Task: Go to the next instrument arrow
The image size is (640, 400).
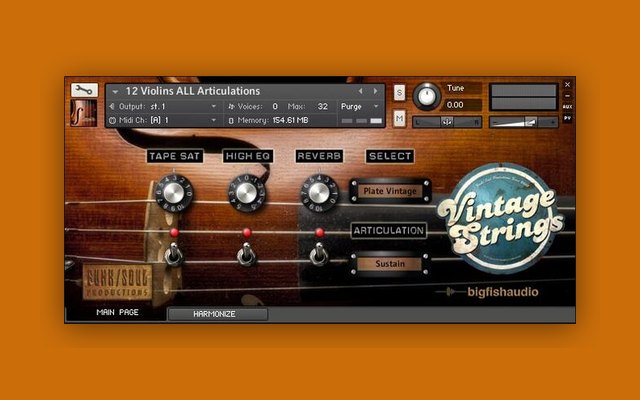Action: (x=375, y=91)
